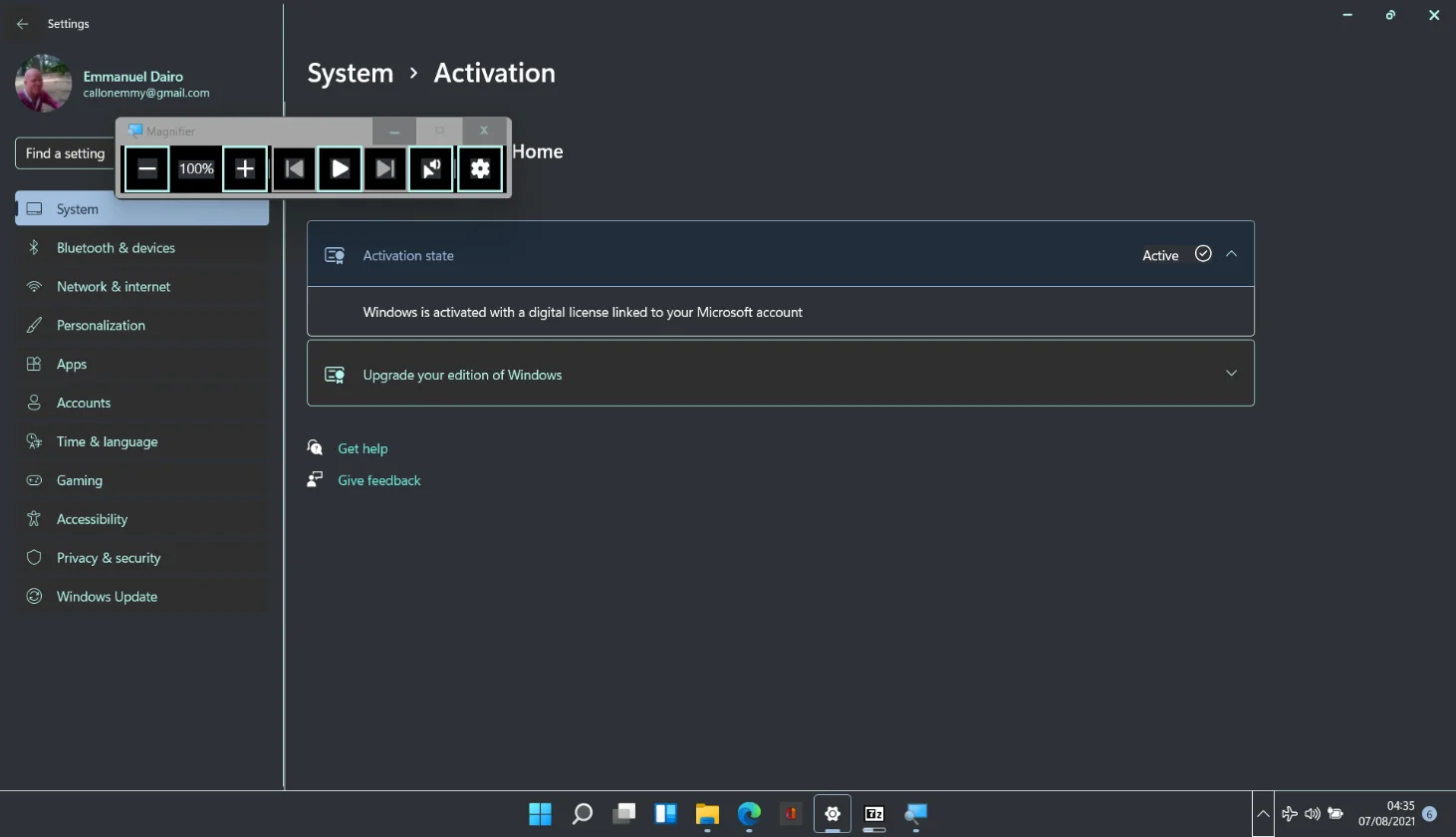Open the Get help link
Viewport: 1456px width, 837px height.
coord(363,449)
